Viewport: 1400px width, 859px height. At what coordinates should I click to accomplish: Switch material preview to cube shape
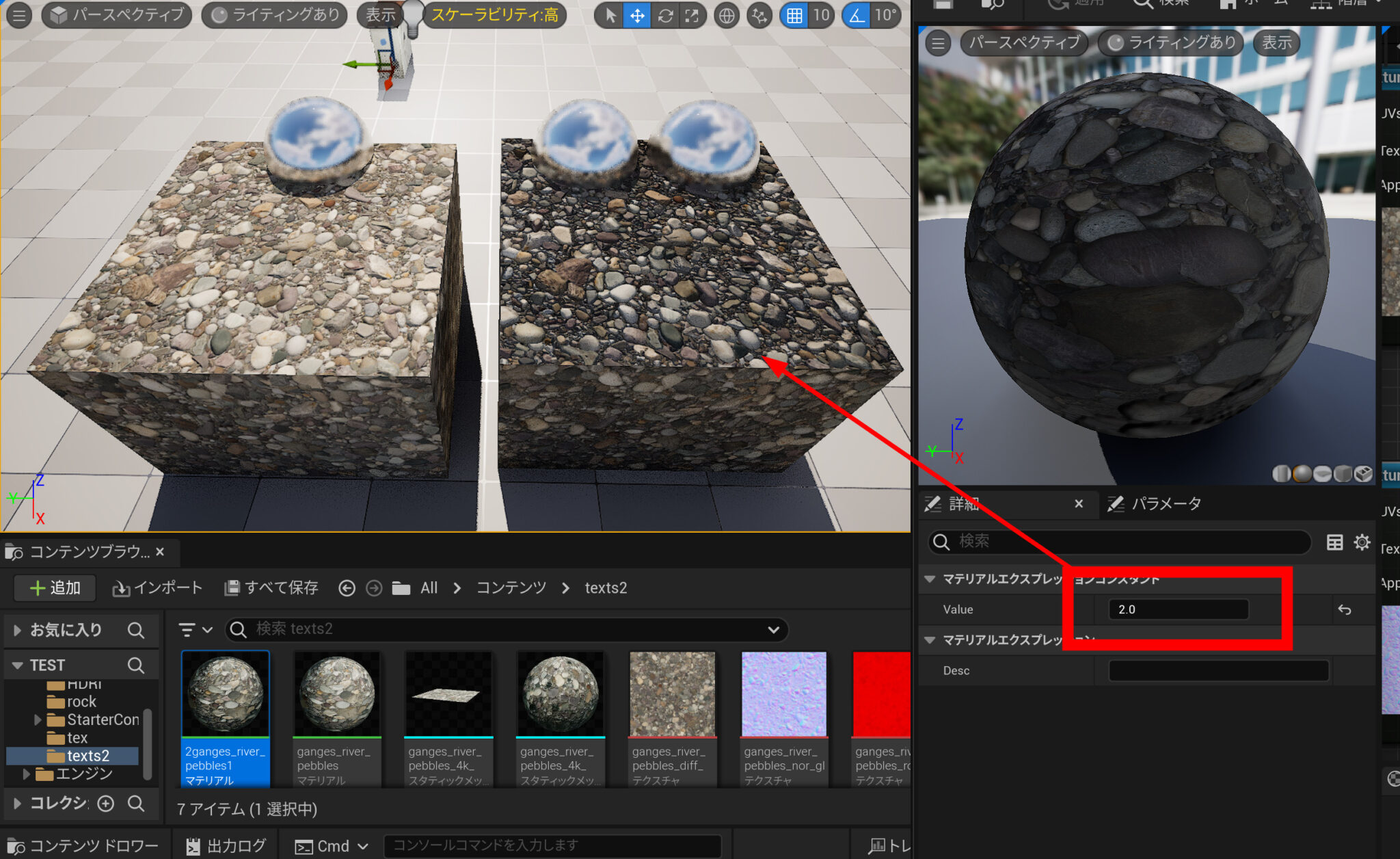pyautogui.click(x=1343, y=473)
